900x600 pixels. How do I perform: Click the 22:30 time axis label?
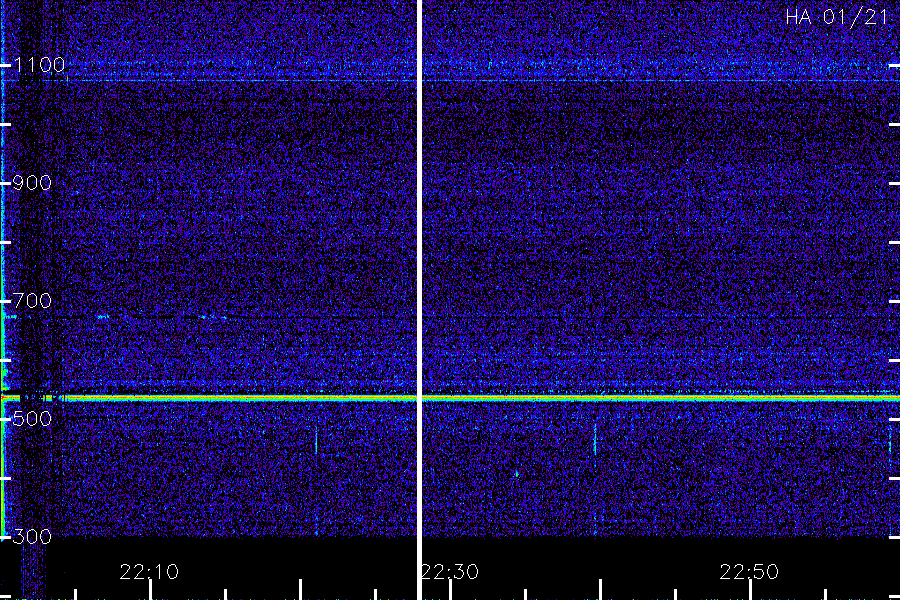[450, 572]
